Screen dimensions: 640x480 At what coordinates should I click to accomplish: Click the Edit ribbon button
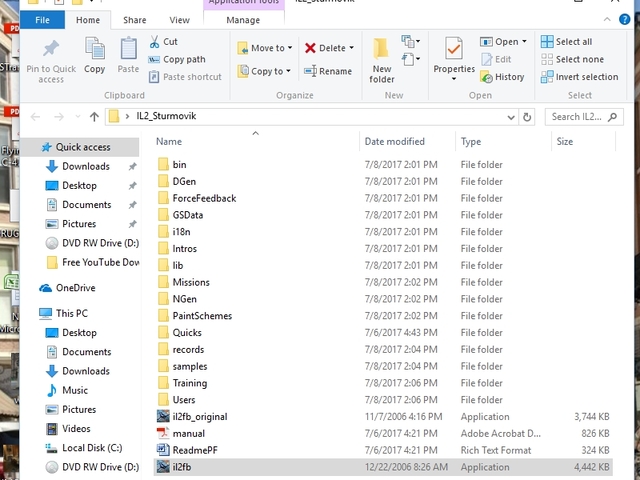(496, 59)
